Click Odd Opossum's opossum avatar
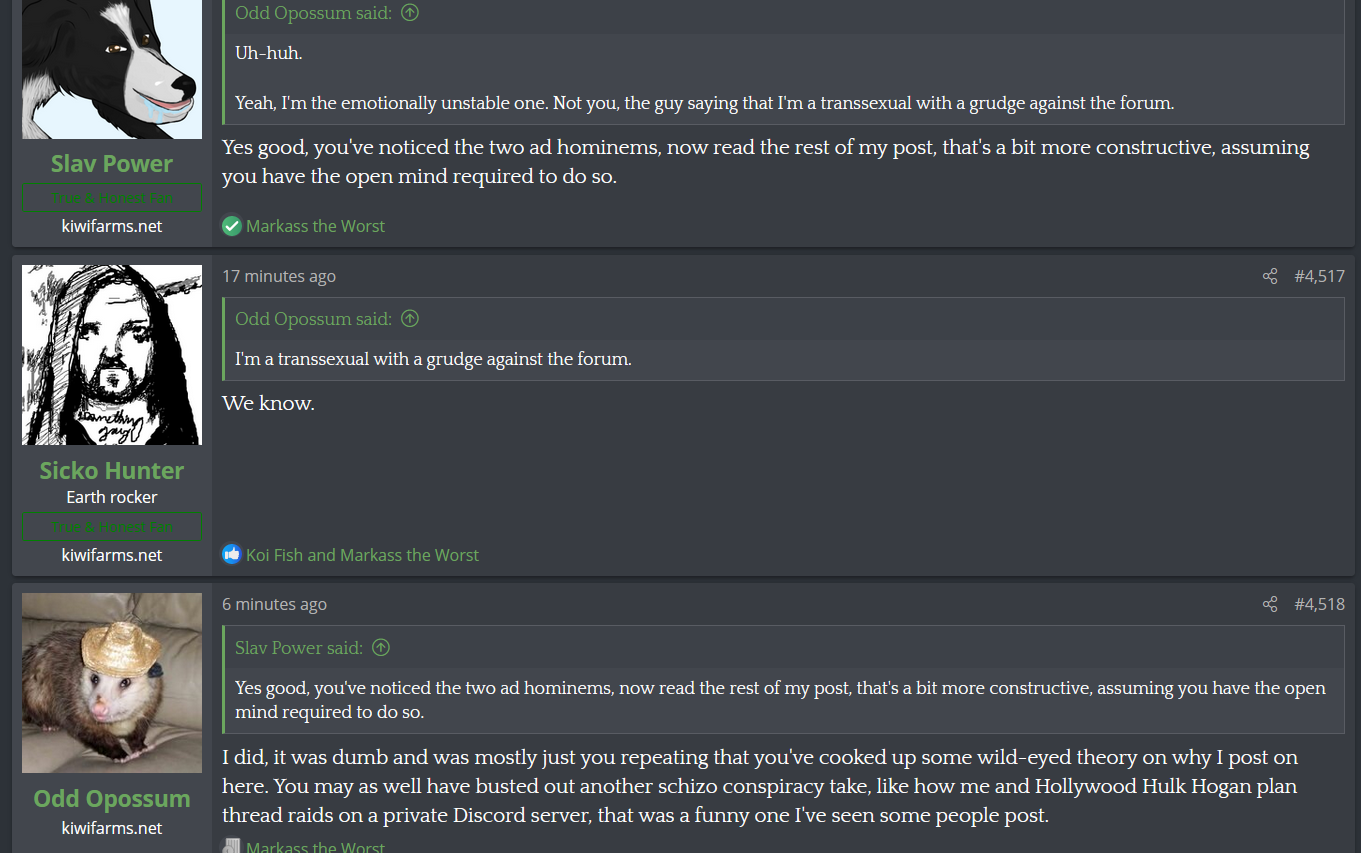Image resolution: width=1361 pixels, height=853 pixels. coord(112,683)
